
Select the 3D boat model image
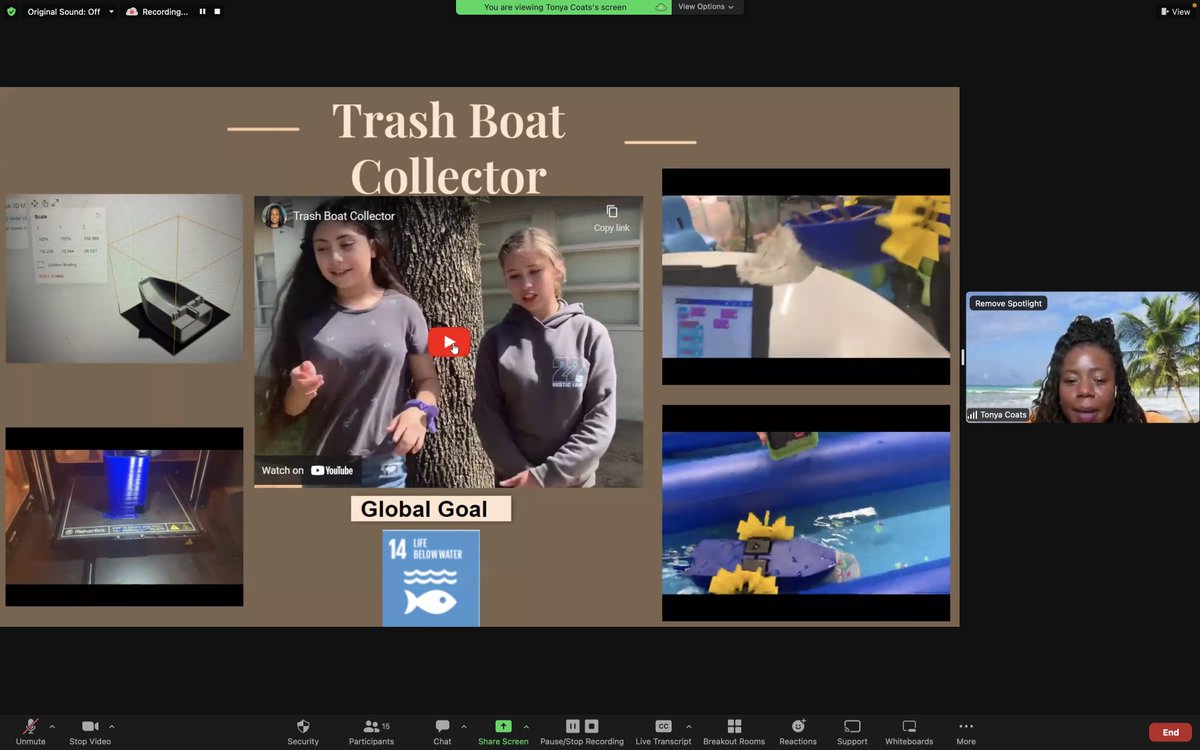[124, 278]
